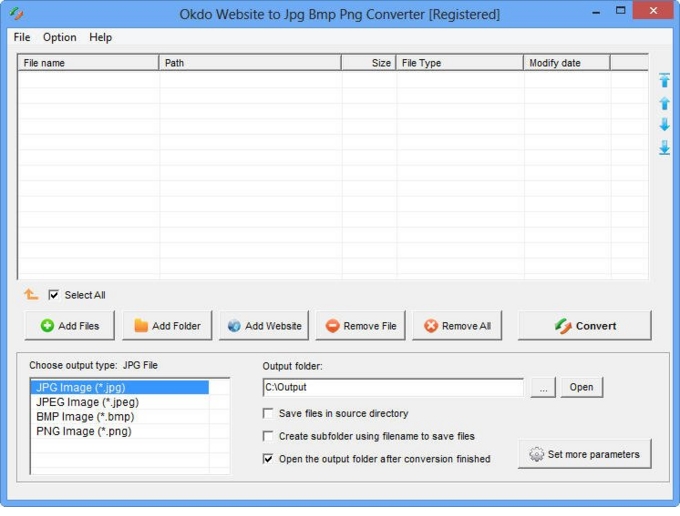Screen dimensions: 680x516
Task: Click Remove File button
Action: tap(360, 326)
